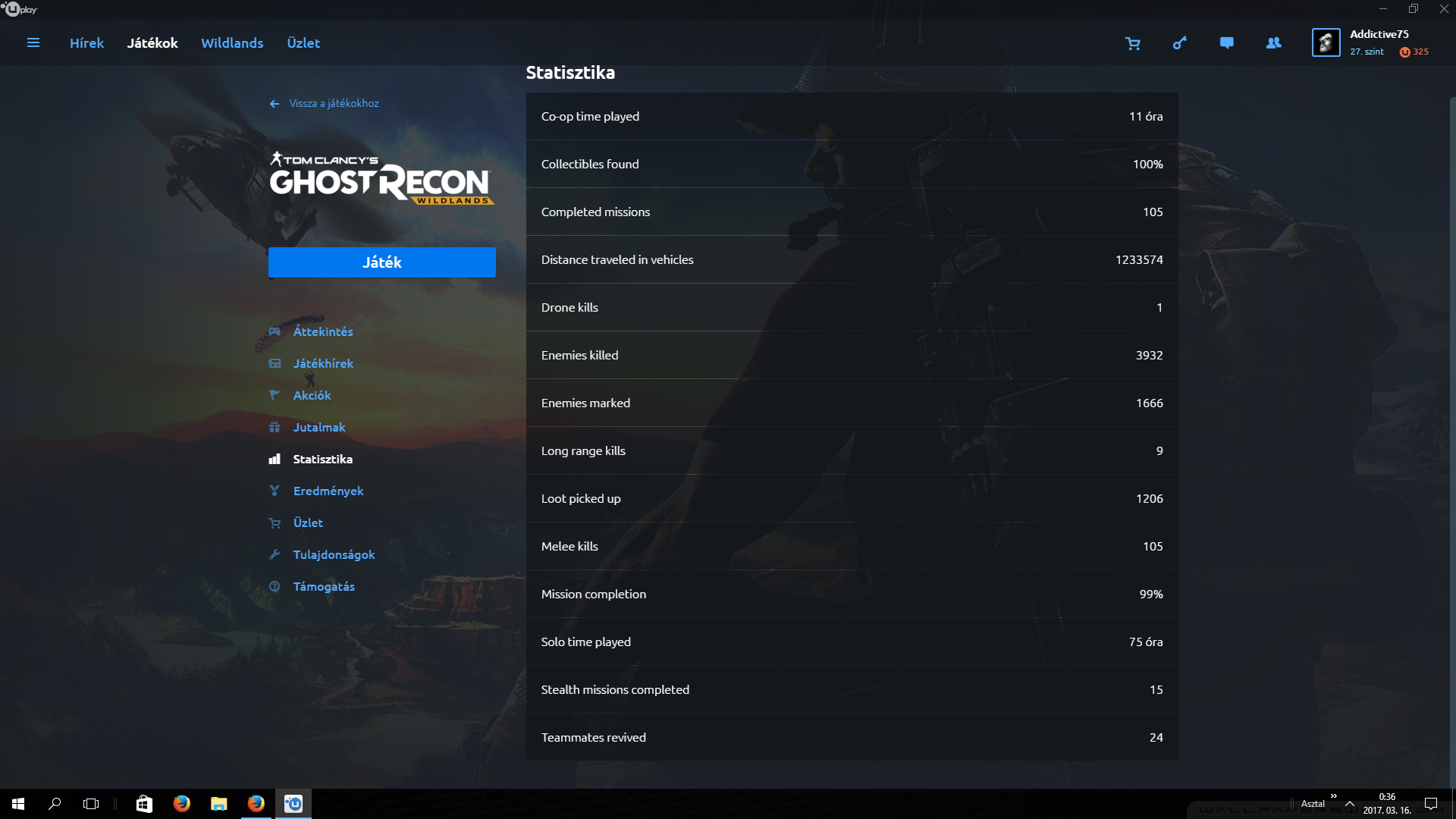Screen dimensions: 1456x819
Task: Open the chat bubble icon
Action: 1227,43
